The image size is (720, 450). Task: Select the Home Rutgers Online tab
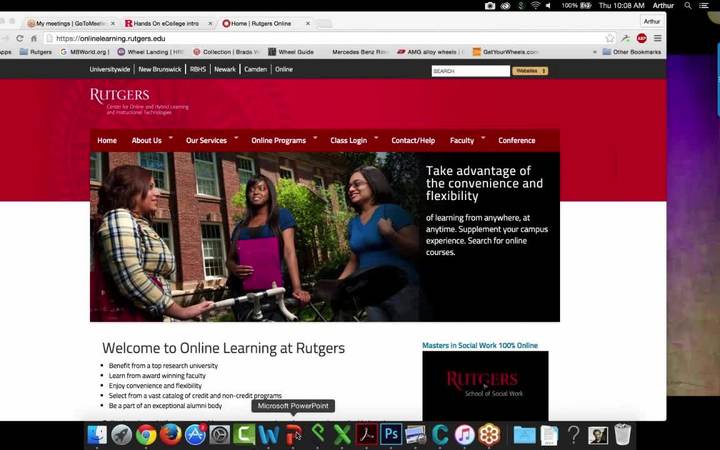pos(261,23)
